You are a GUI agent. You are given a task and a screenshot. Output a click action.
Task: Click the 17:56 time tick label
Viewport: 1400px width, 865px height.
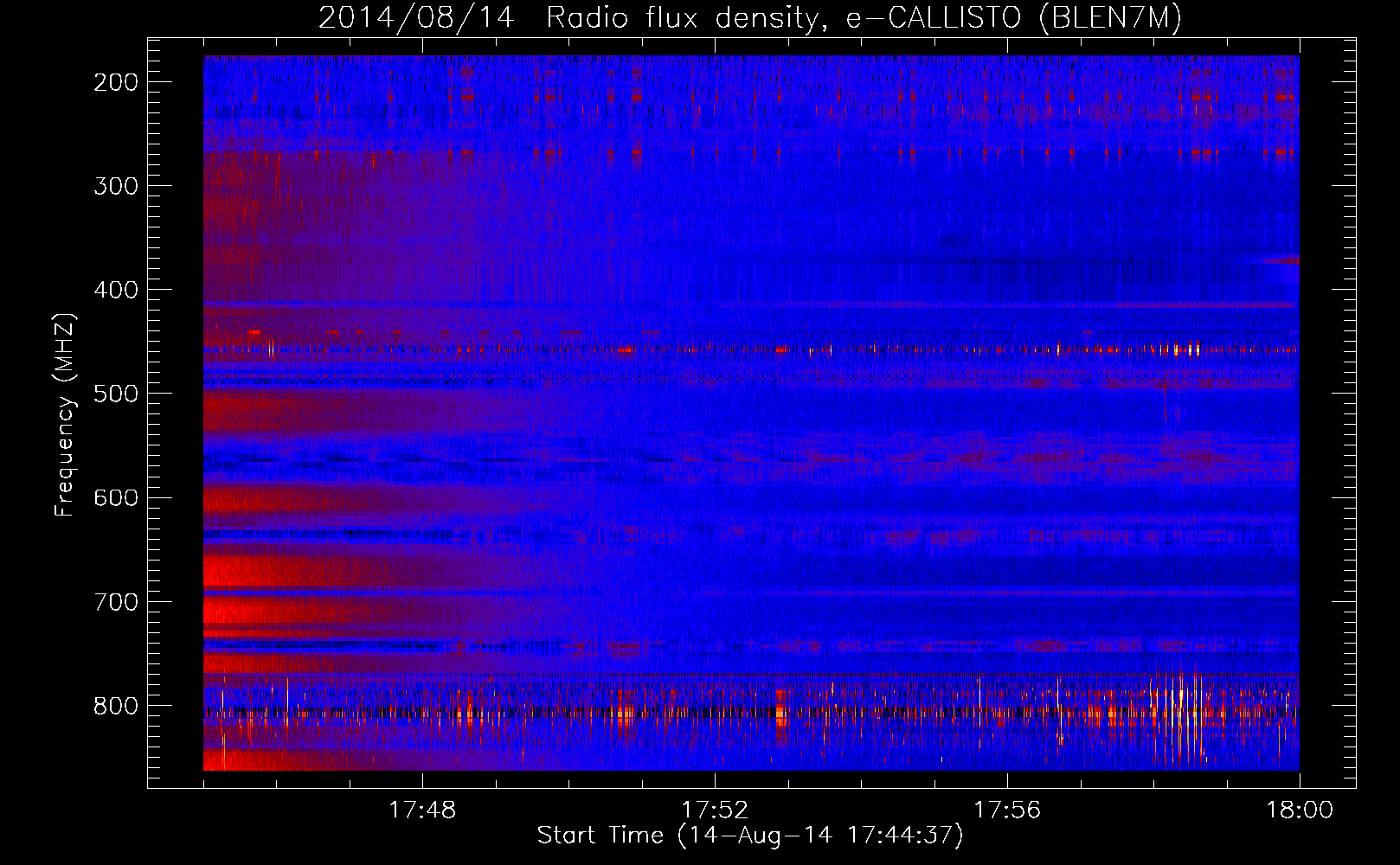(1007, 811)
